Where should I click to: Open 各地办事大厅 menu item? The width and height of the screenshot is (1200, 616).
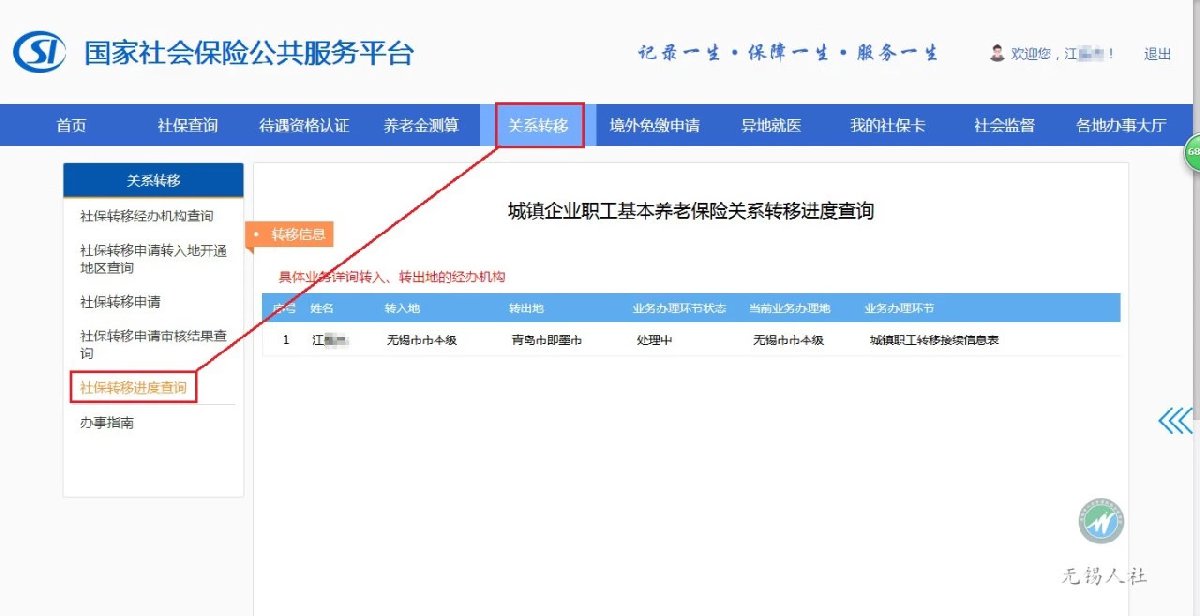point(1121,126)
